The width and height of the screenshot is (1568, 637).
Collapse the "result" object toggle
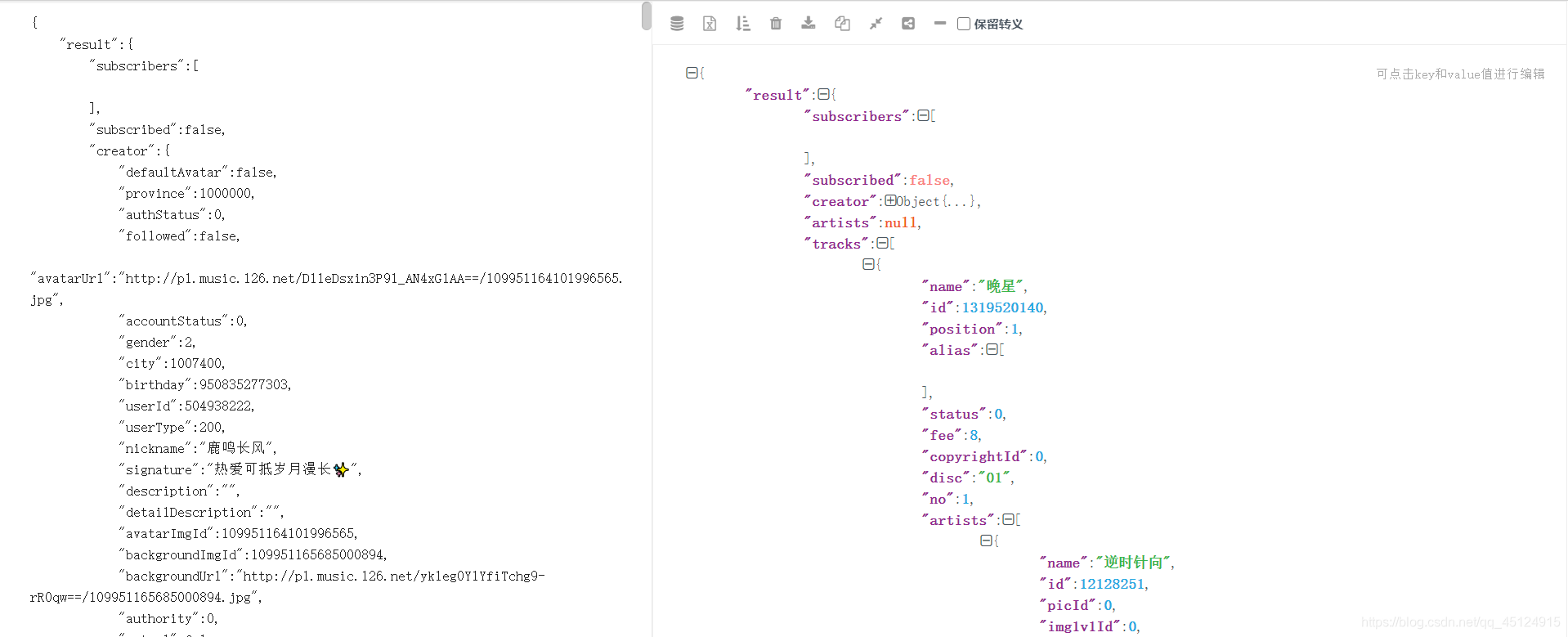823,94
